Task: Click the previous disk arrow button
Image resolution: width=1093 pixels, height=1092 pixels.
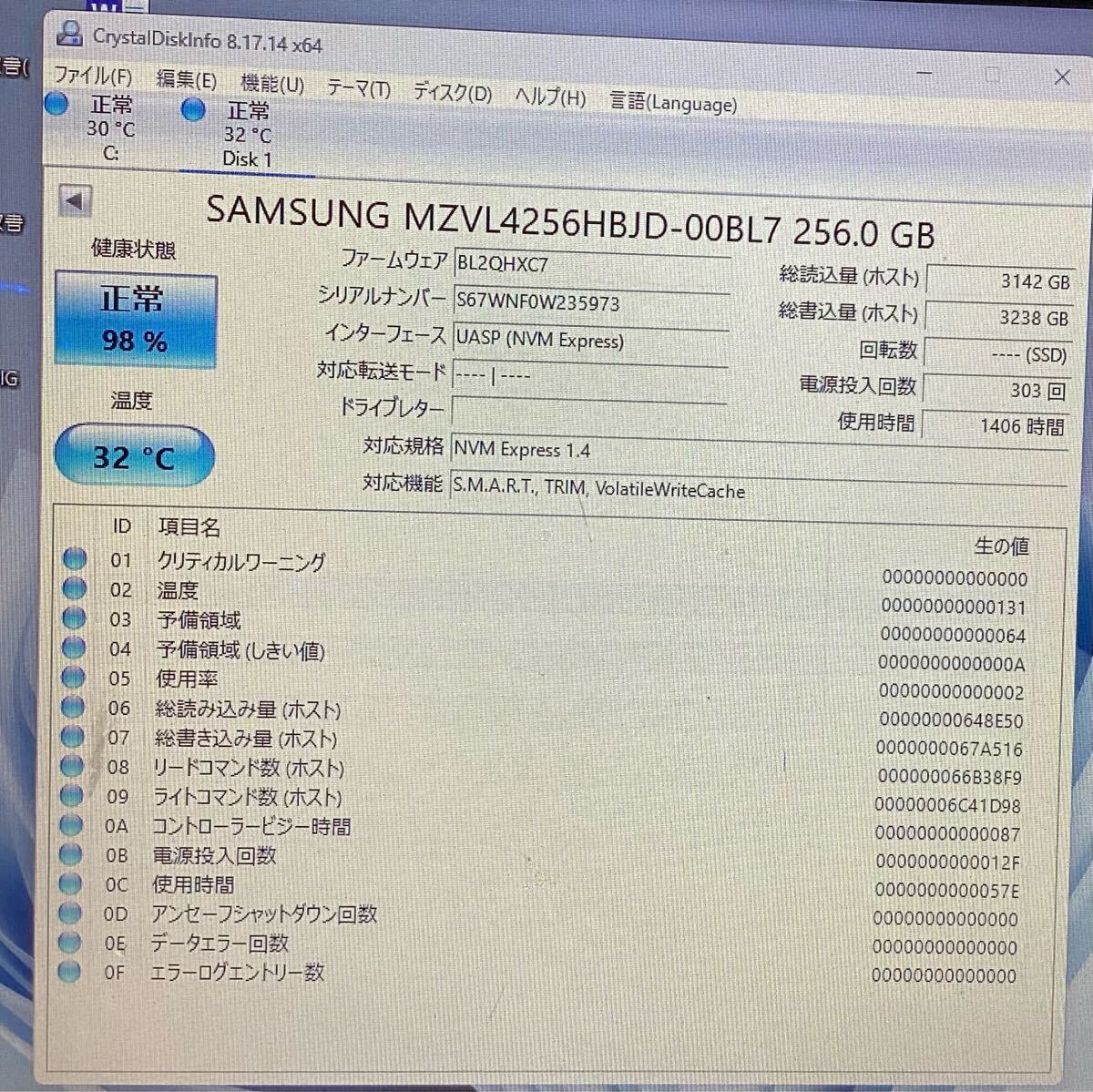Action: click(75, 200)
